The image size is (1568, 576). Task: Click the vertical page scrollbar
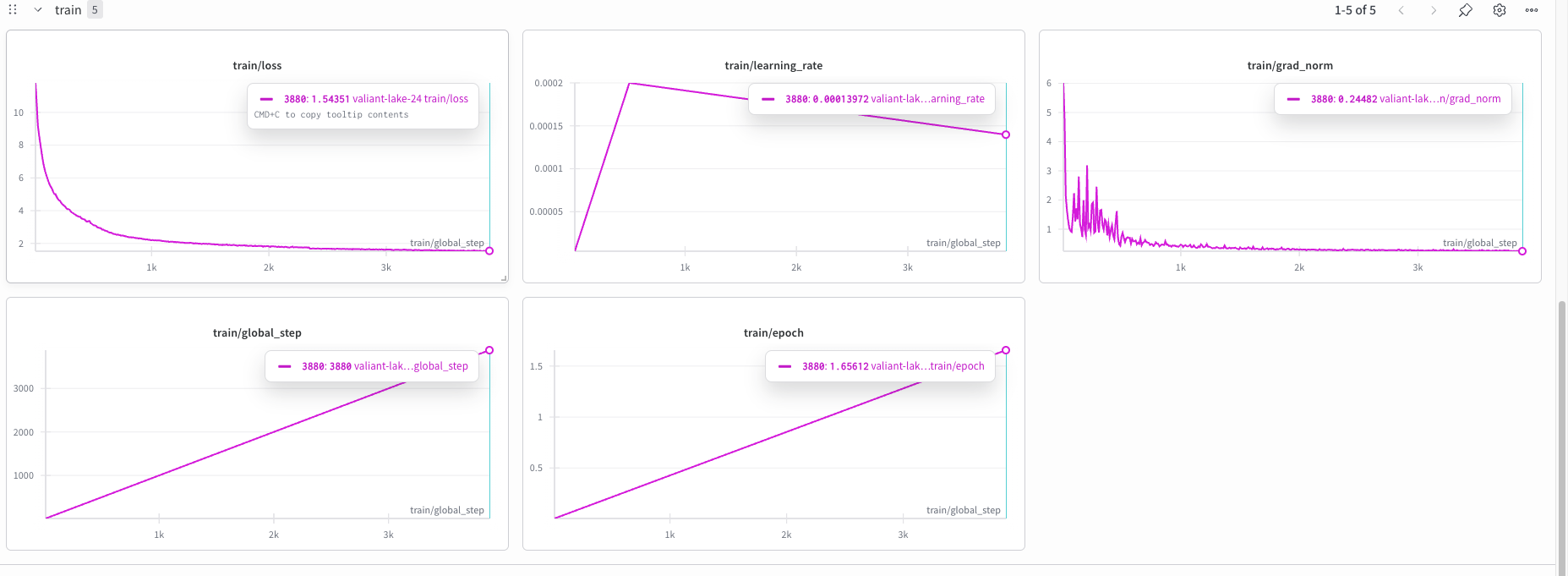click(x=1561, y=423)
